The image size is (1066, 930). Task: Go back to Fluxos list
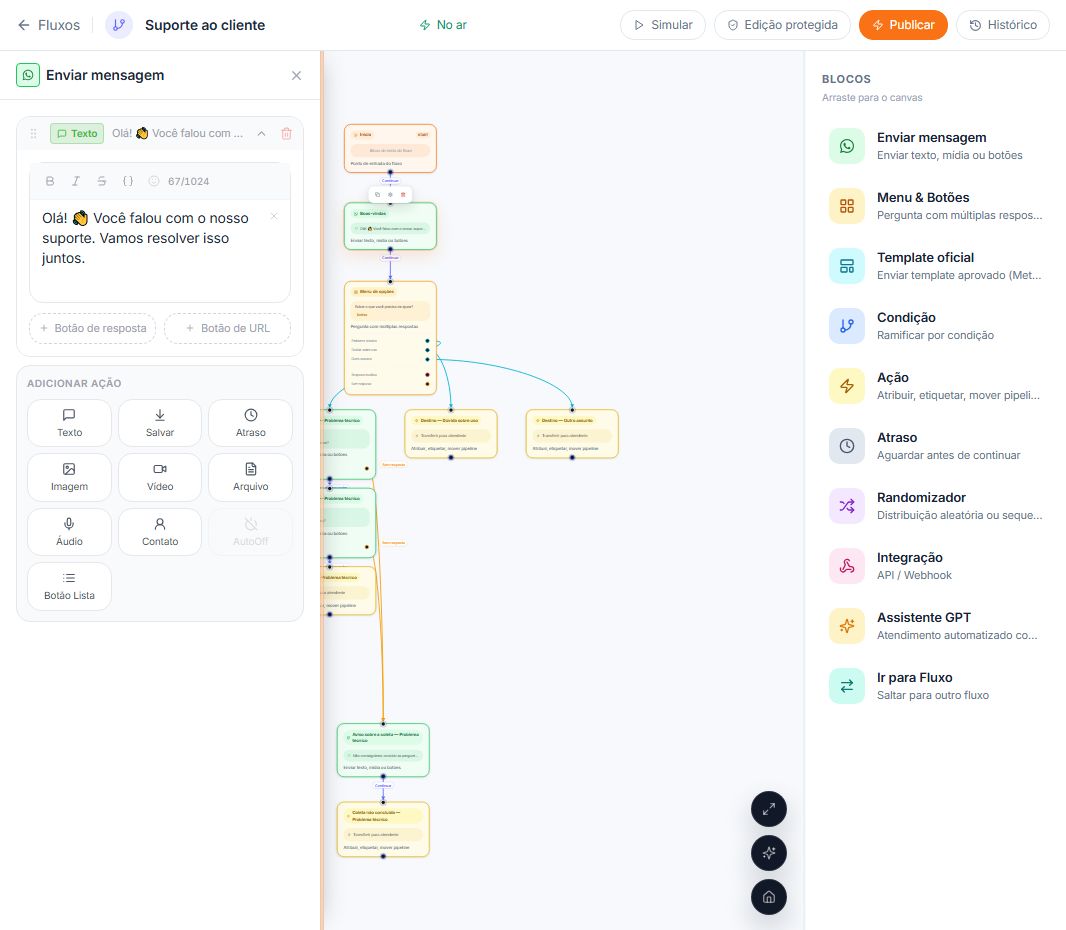coord(48,25)
